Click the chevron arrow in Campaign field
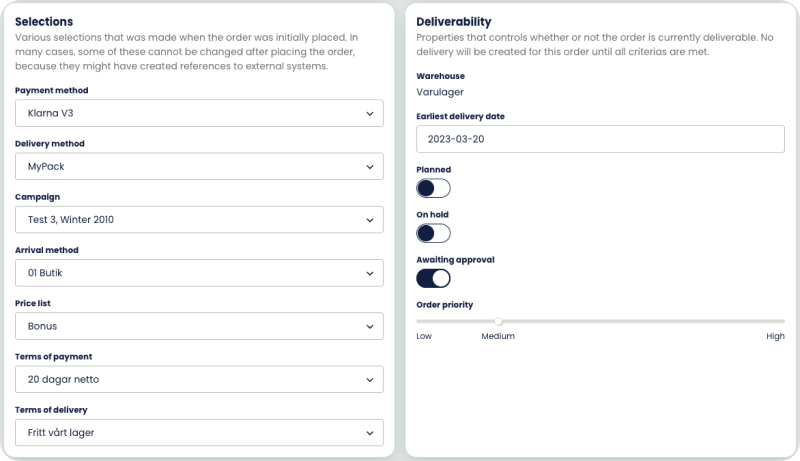Image resolution: width=800 pixels, height=461 pixels. point(370,220)
